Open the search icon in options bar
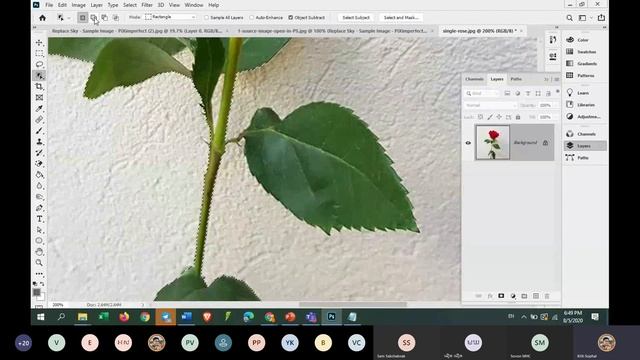640x360 pixels. 569,18
